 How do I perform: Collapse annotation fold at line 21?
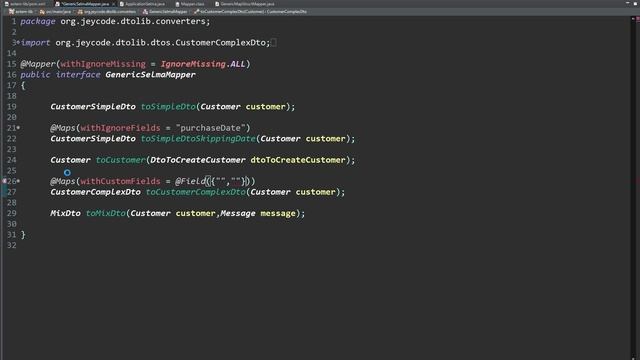coord(18,128)
